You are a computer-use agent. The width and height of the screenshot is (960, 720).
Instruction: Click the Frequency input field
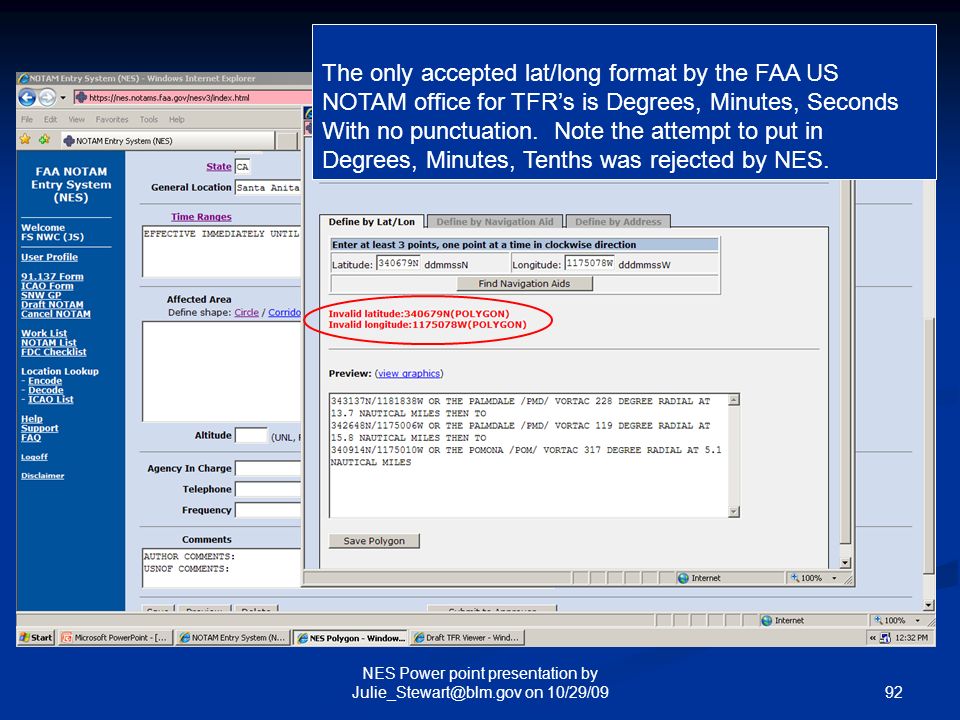pos(268,510)
